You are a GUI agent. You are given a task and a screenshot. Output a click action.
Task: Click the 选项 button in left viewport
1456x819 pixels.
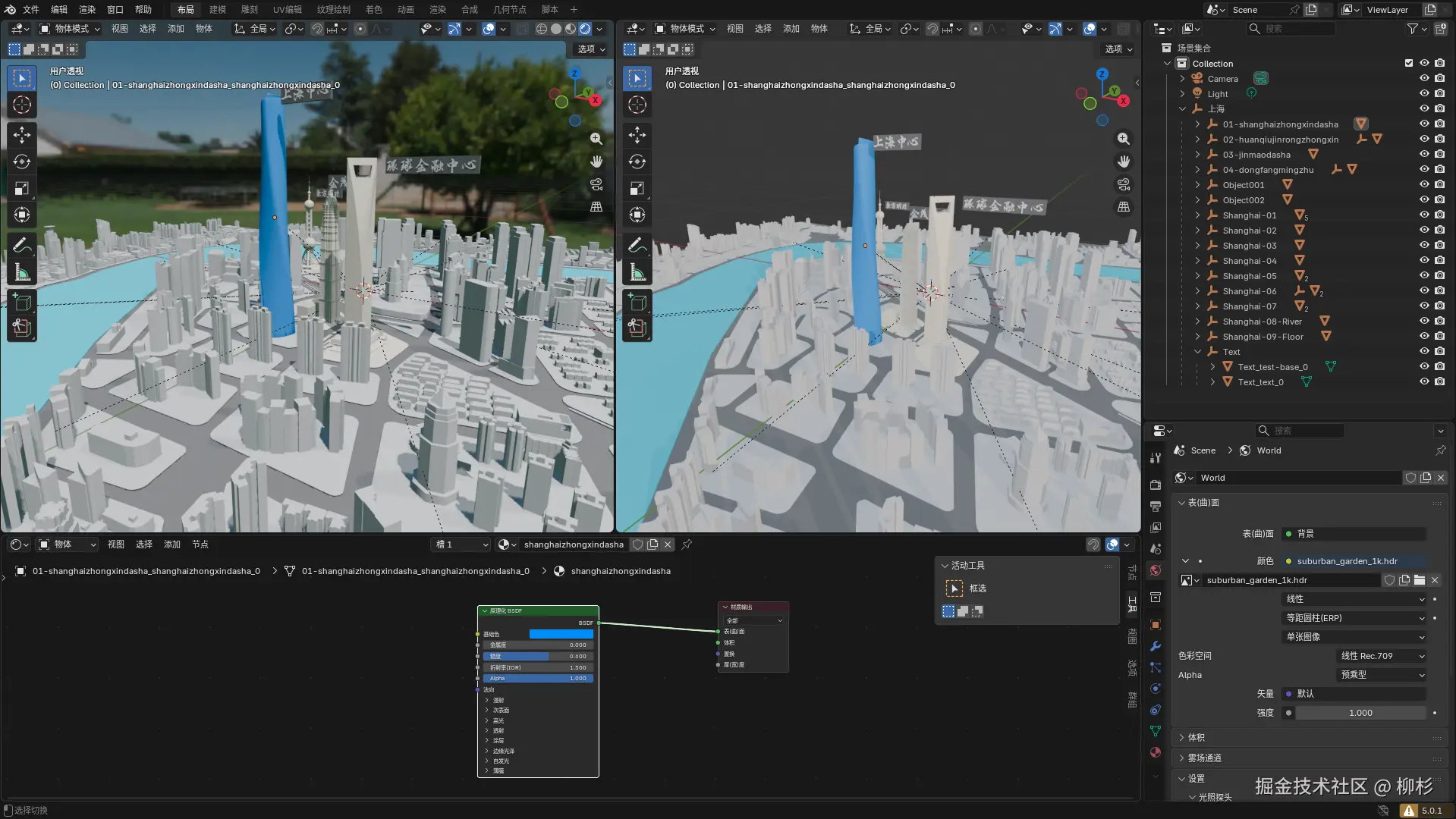[x=591, y=49]
